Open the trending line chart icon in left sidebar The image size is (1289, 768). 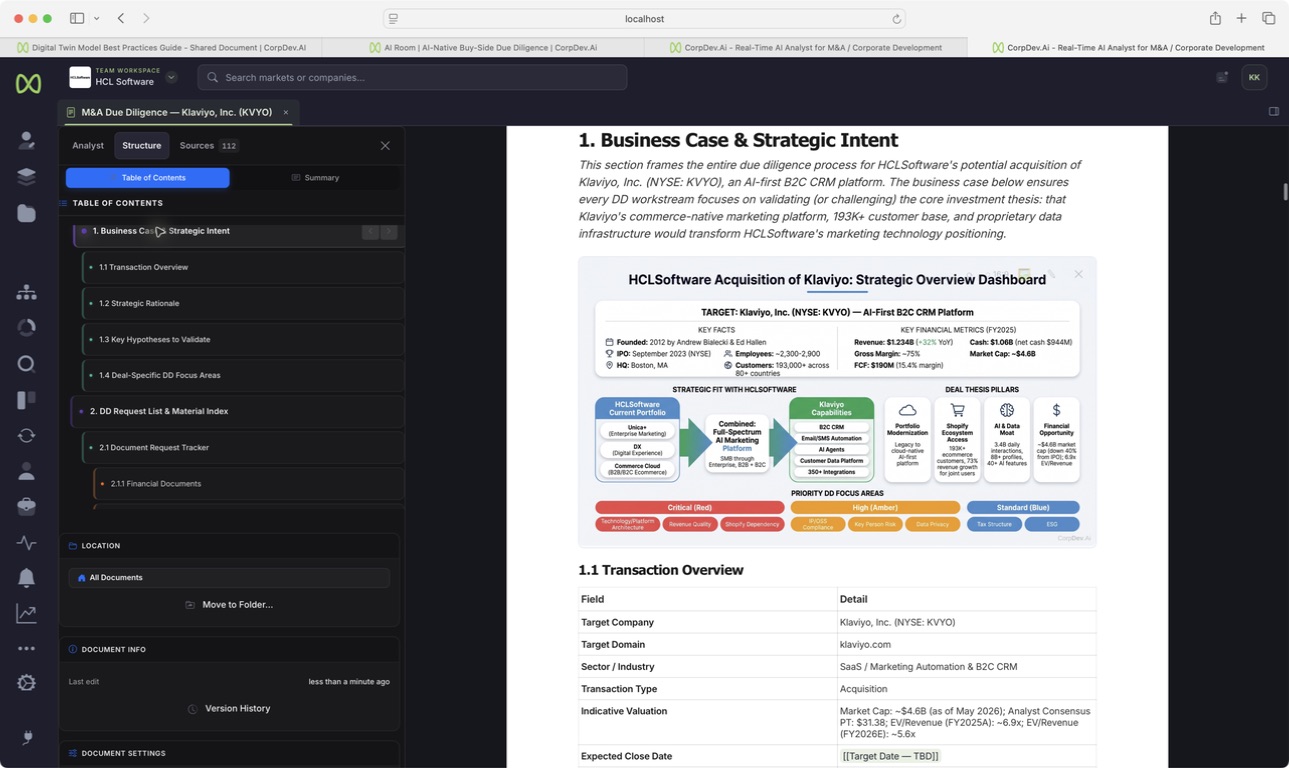click(27, 614)
